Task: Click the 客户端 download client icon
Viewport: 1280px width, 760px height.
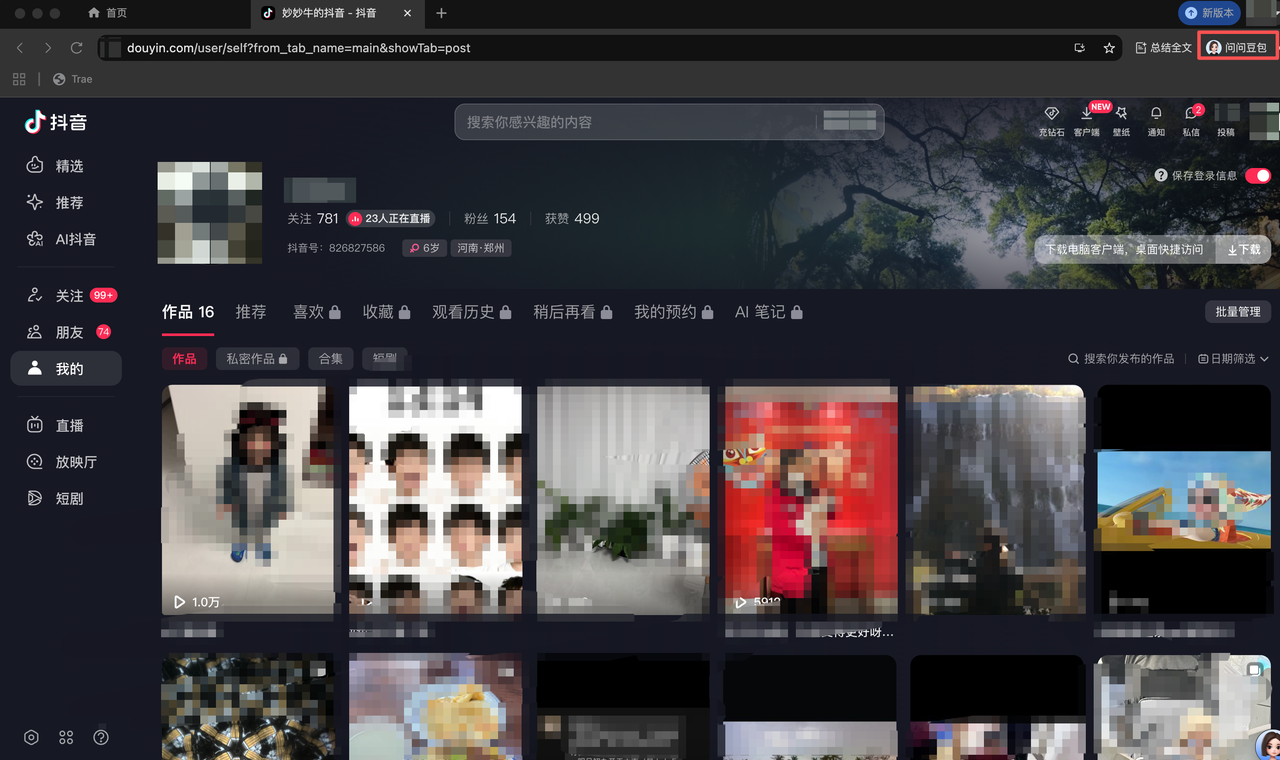Action: (x=1087, y=115)
